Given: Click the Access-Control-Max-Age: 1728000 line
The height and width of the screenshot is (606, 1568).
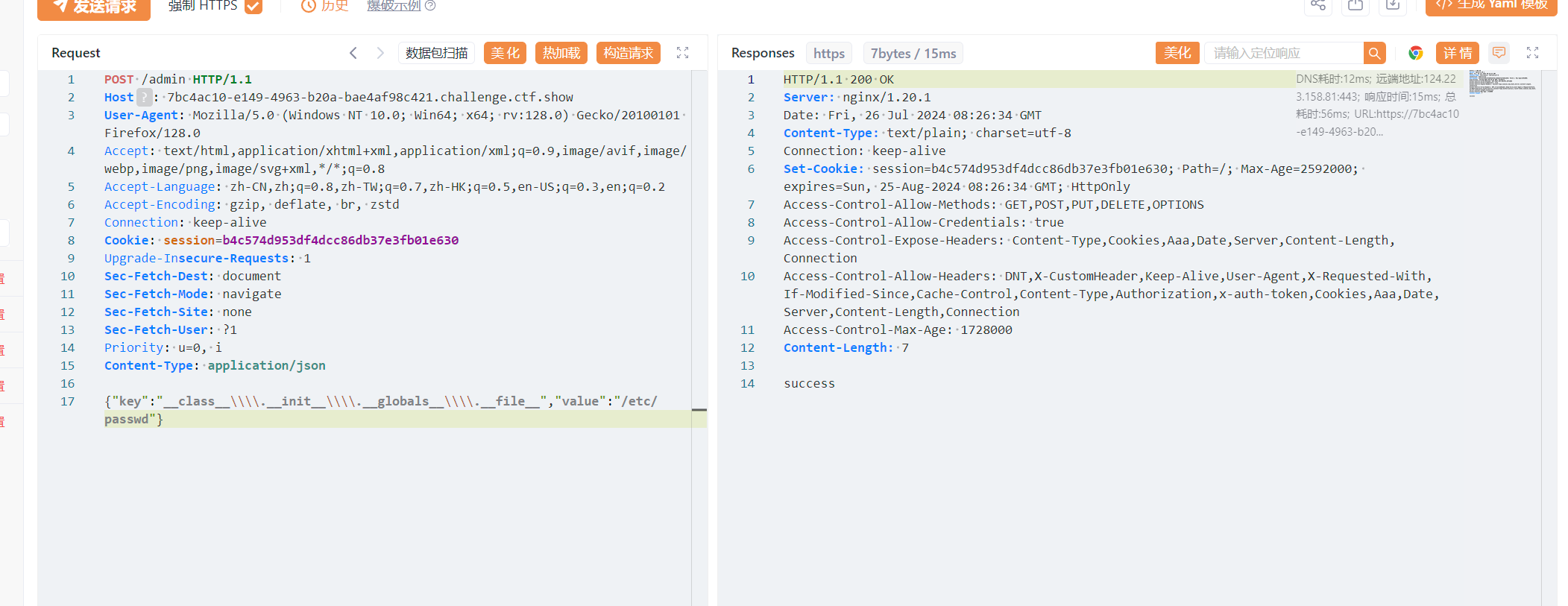Looking at the screenshot, I should pyautogui.click(x=898, y=329).
